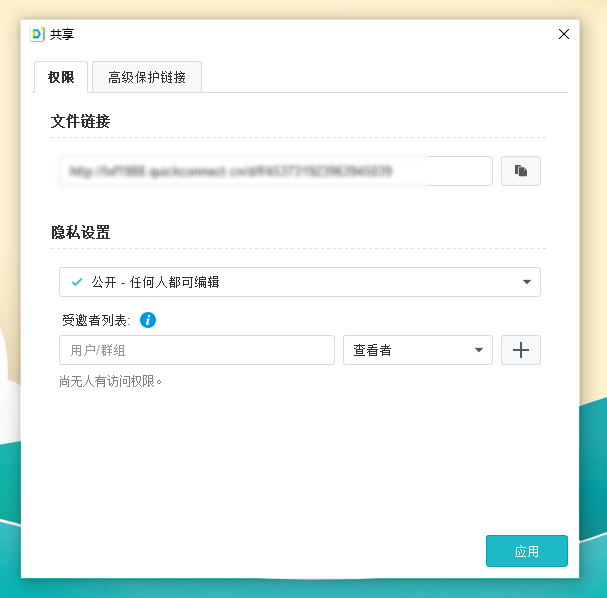
Task: Click the 受邀者列表: label
Action: (x=96, y=320)
